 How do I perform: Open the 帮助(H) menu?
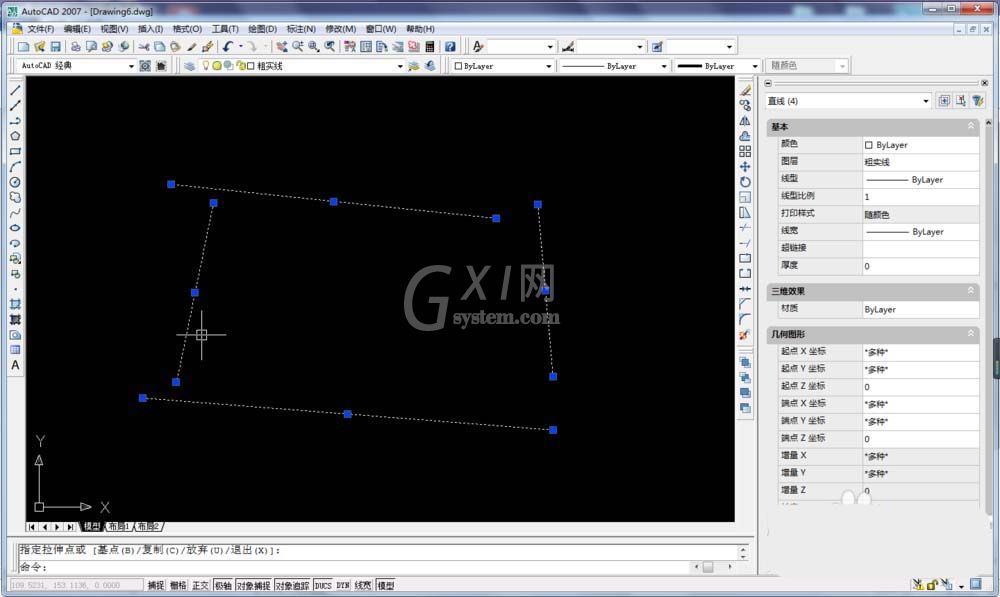tap(420, 29)
